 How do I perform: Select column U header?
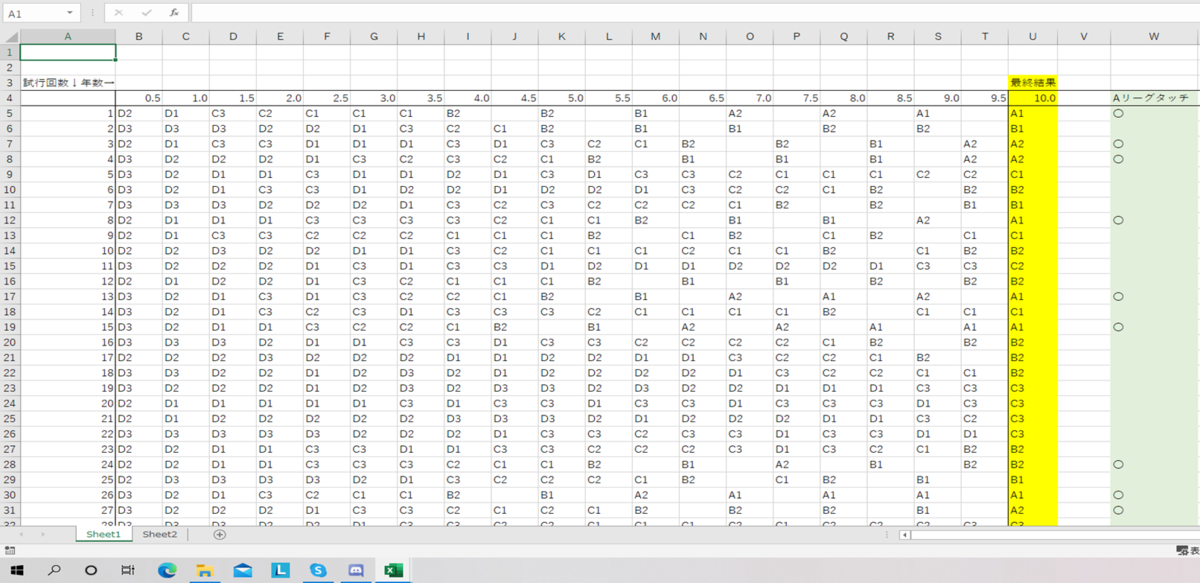tap(1032, 37)
